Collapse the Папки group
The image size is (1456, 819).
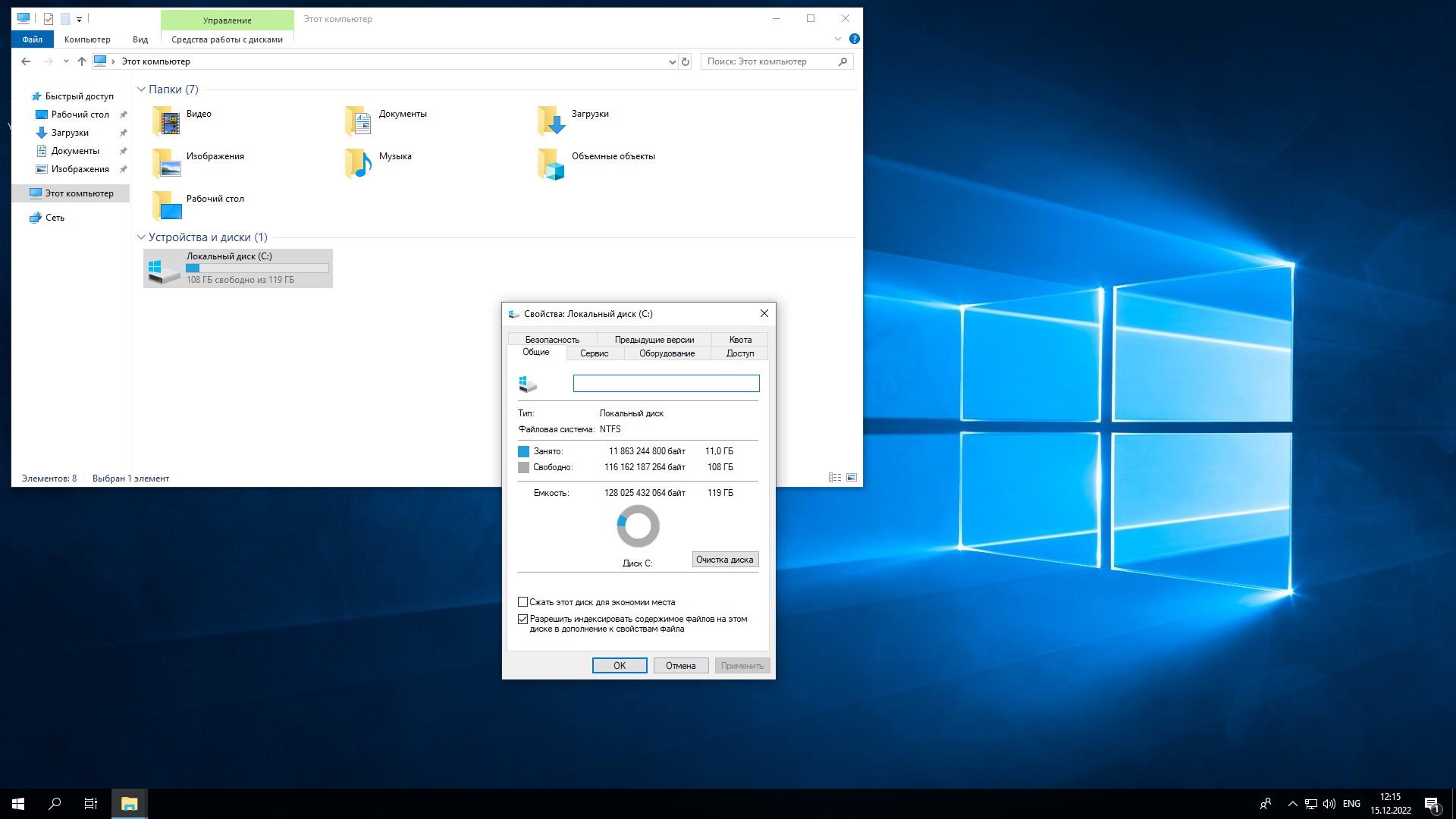(x=141, y=89)
